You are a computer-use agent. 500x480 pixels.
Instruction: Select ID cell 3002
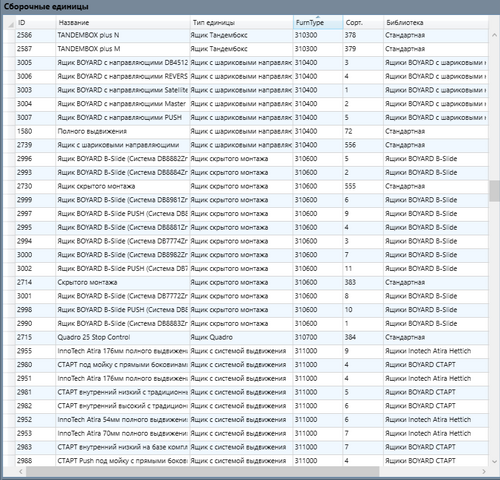pos(36,269)
